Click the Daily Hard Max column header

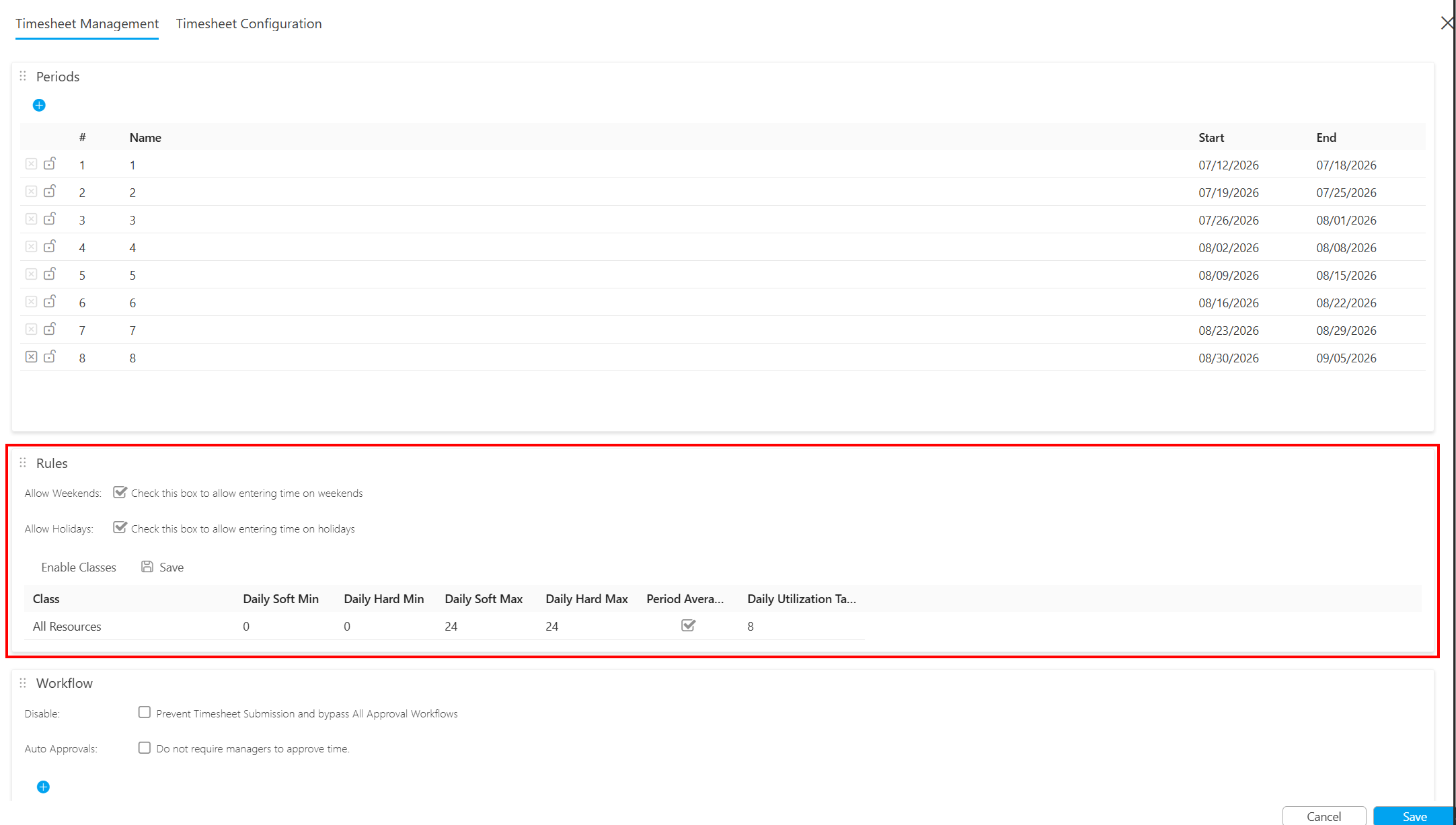586,598
